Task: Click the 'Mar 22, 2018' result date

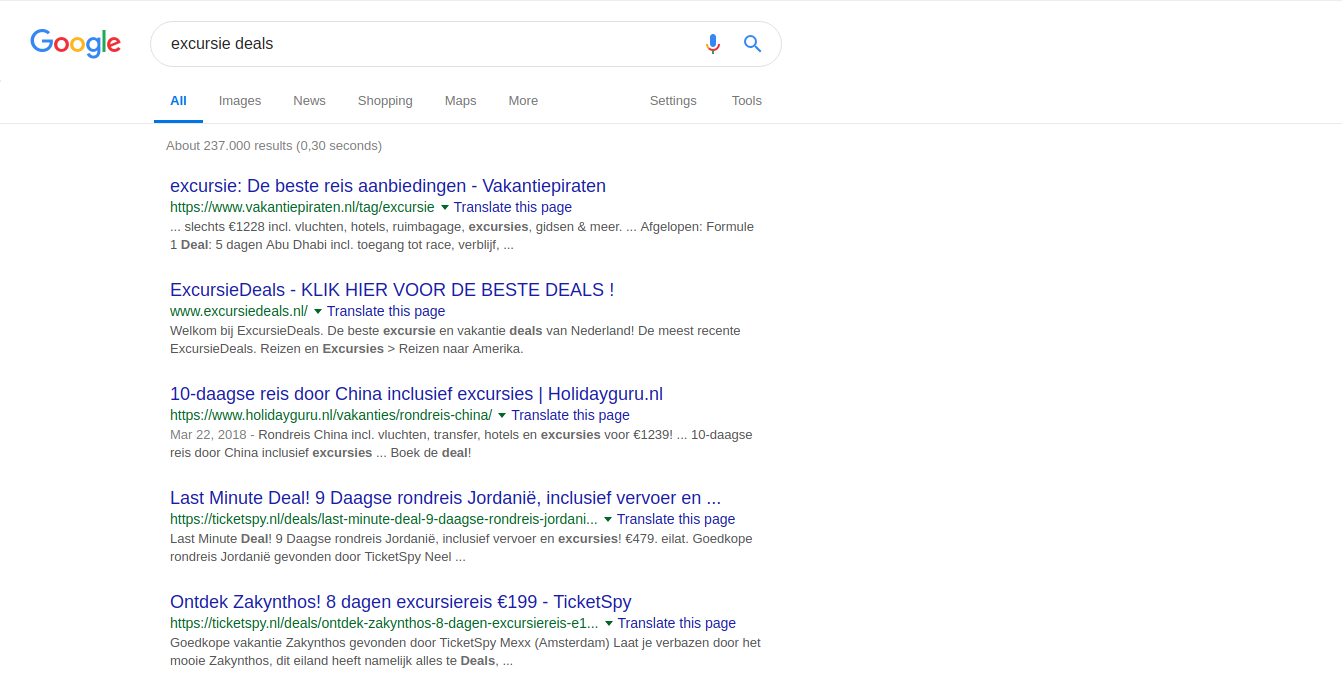Action: (207, 435)
